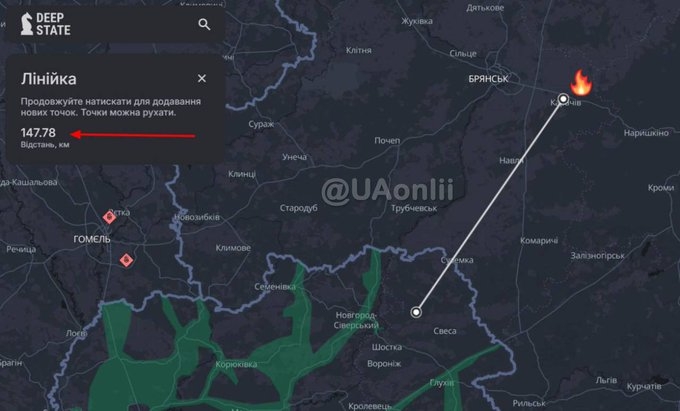The width and height of the screenshot is (680, 411).
Task: Click the ruler endpoint near Свеса
Action: [416, 312]
